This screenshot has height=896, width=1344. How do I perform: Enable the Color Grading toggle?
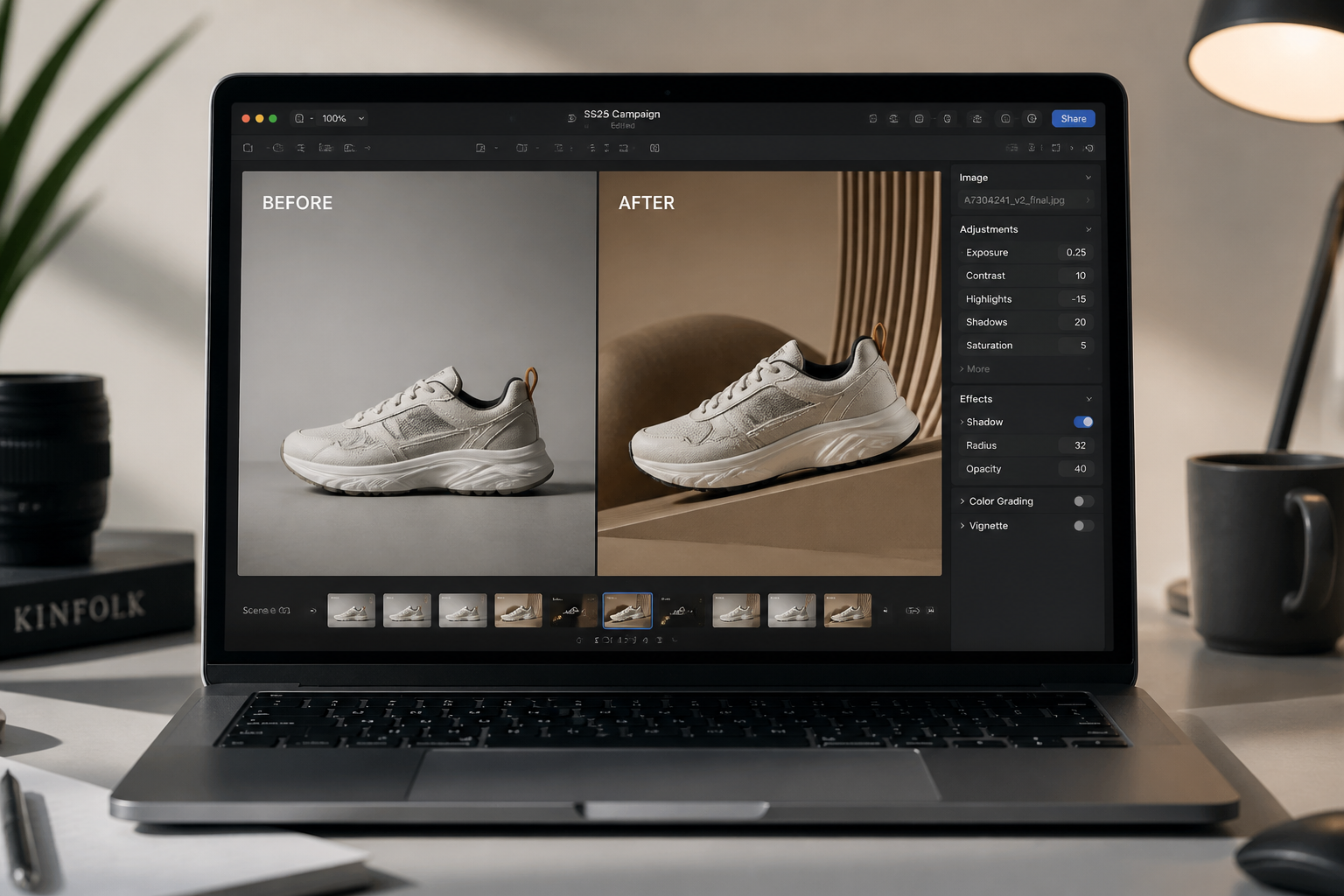(1083, 501)
